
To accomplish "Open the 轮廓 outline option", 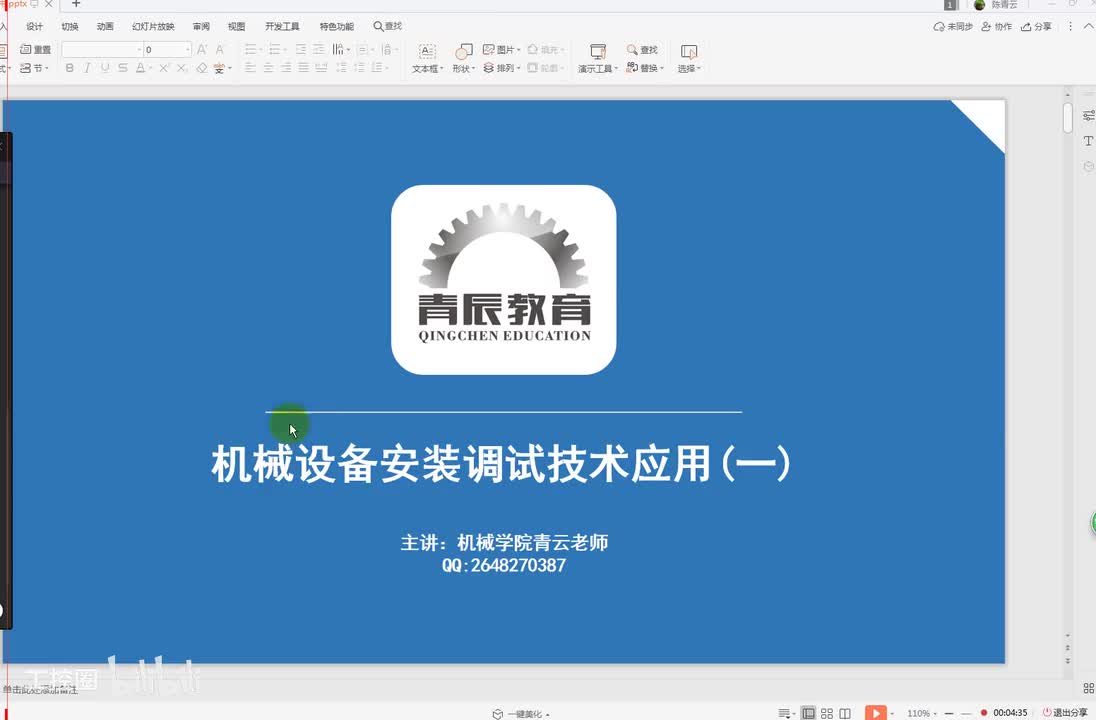I will [545, 68].
